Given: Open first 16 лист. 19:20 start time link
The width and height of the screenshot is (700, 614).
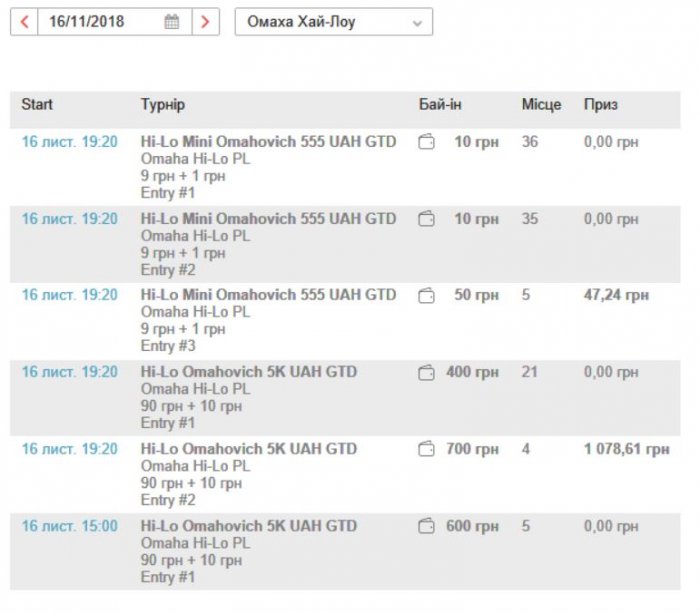Looking at the screenshot, I should (x=69, y=142).
